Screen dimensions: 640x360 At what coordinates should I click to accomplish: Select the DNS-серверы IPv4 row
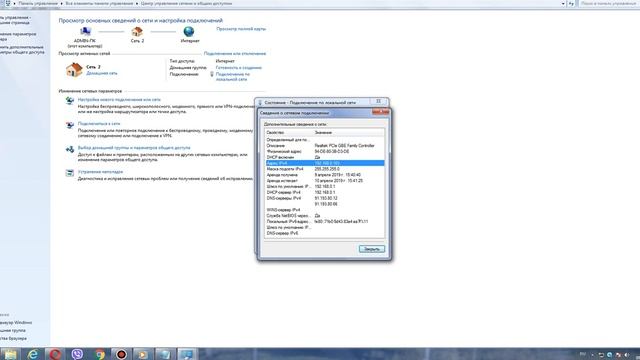coord(324,198)
